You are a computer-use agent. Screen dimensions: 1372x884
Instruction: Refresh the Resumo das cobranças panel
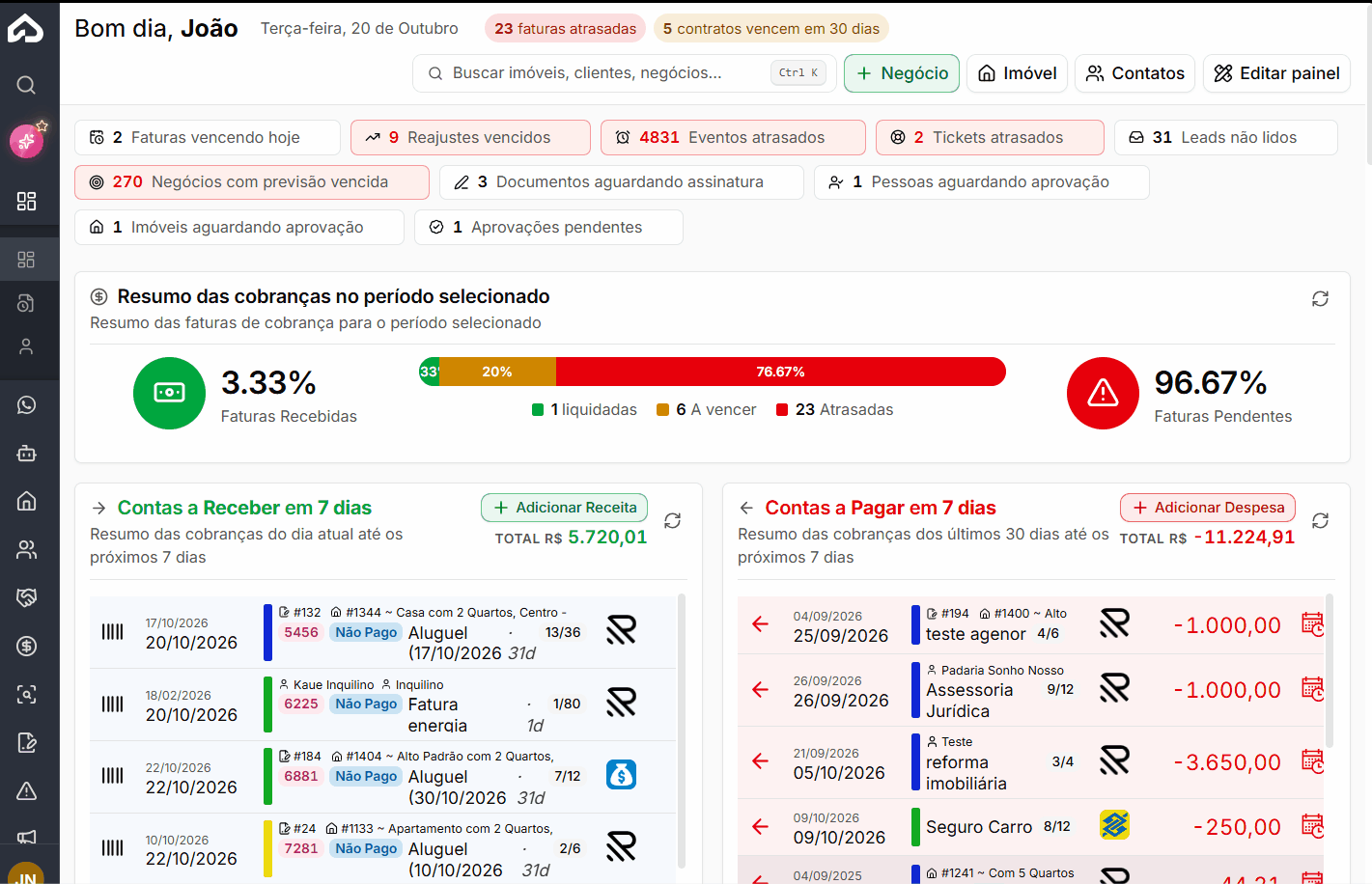pyautogui.click(x=1320, y=299)
